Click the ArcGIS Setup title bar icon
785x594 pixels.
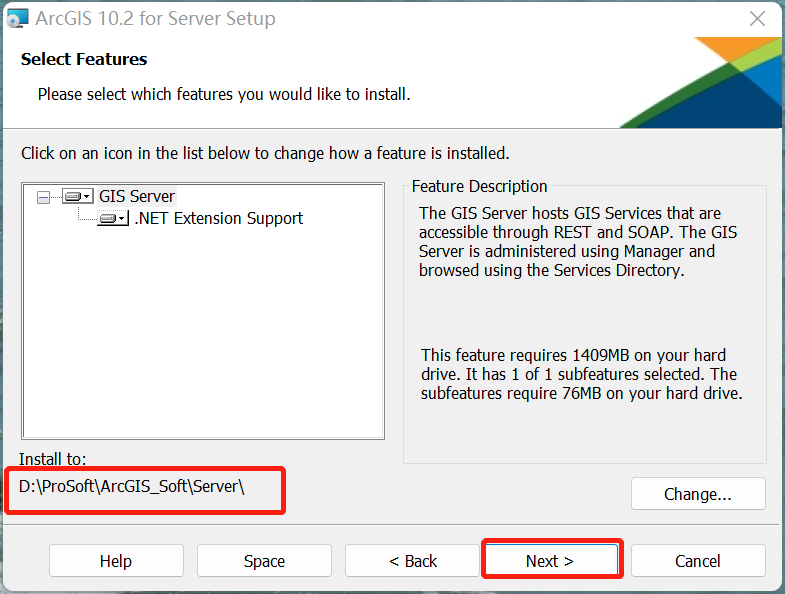tap(18, 19)
